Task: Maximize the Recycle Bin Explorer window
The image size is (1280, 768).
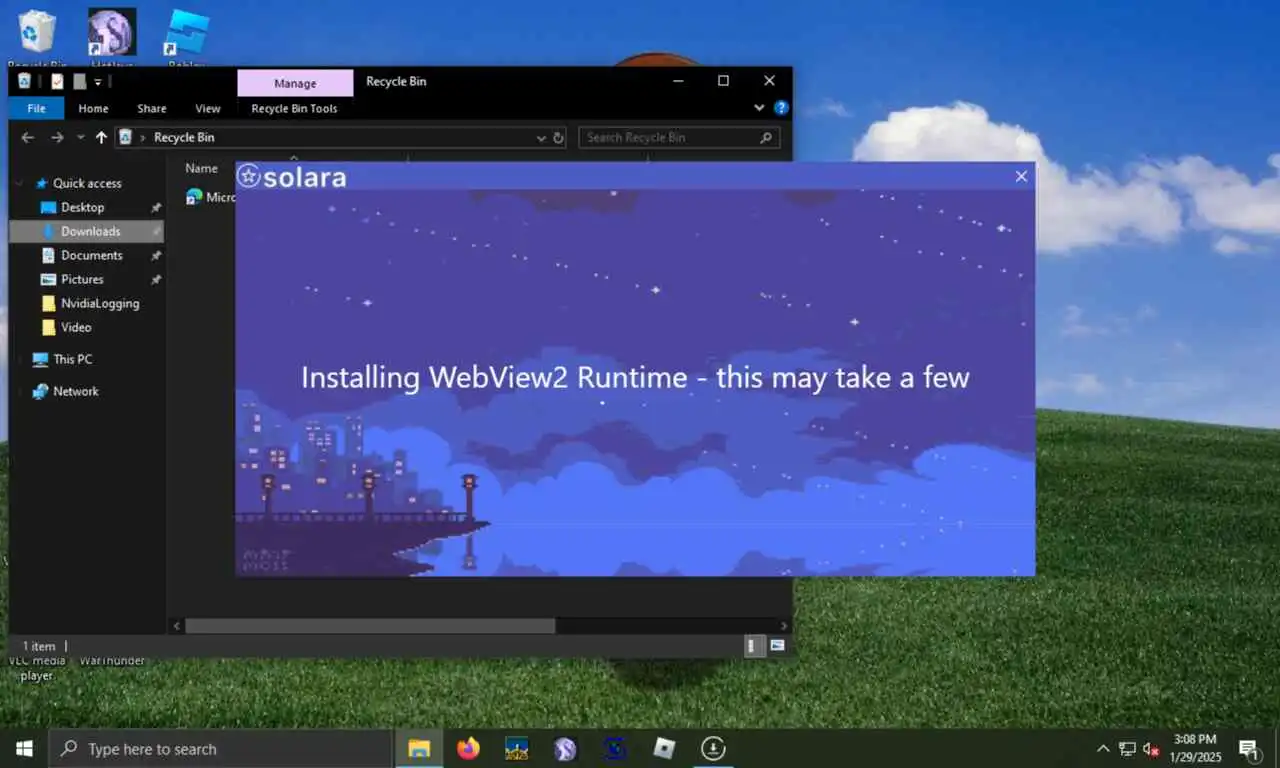Action: coord(723,81)
